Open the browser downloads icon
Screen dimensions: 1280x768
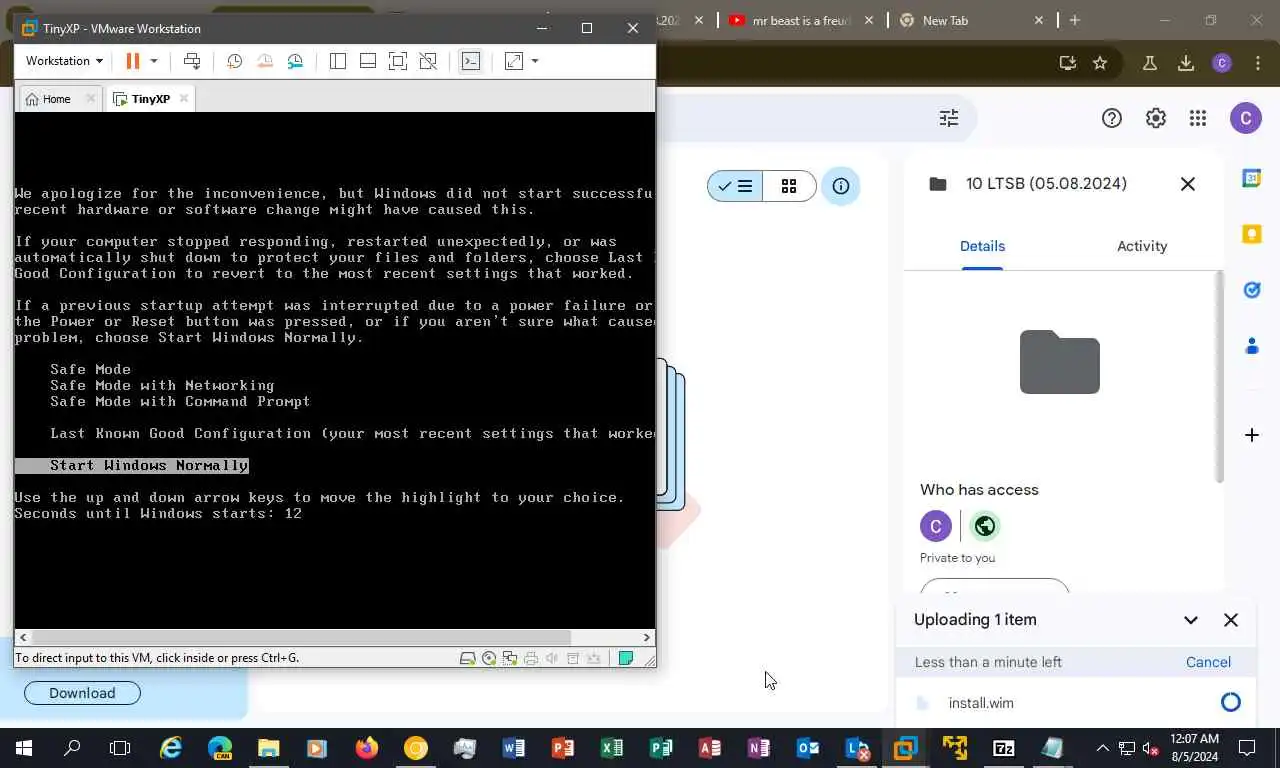[x=1186, y=63]
